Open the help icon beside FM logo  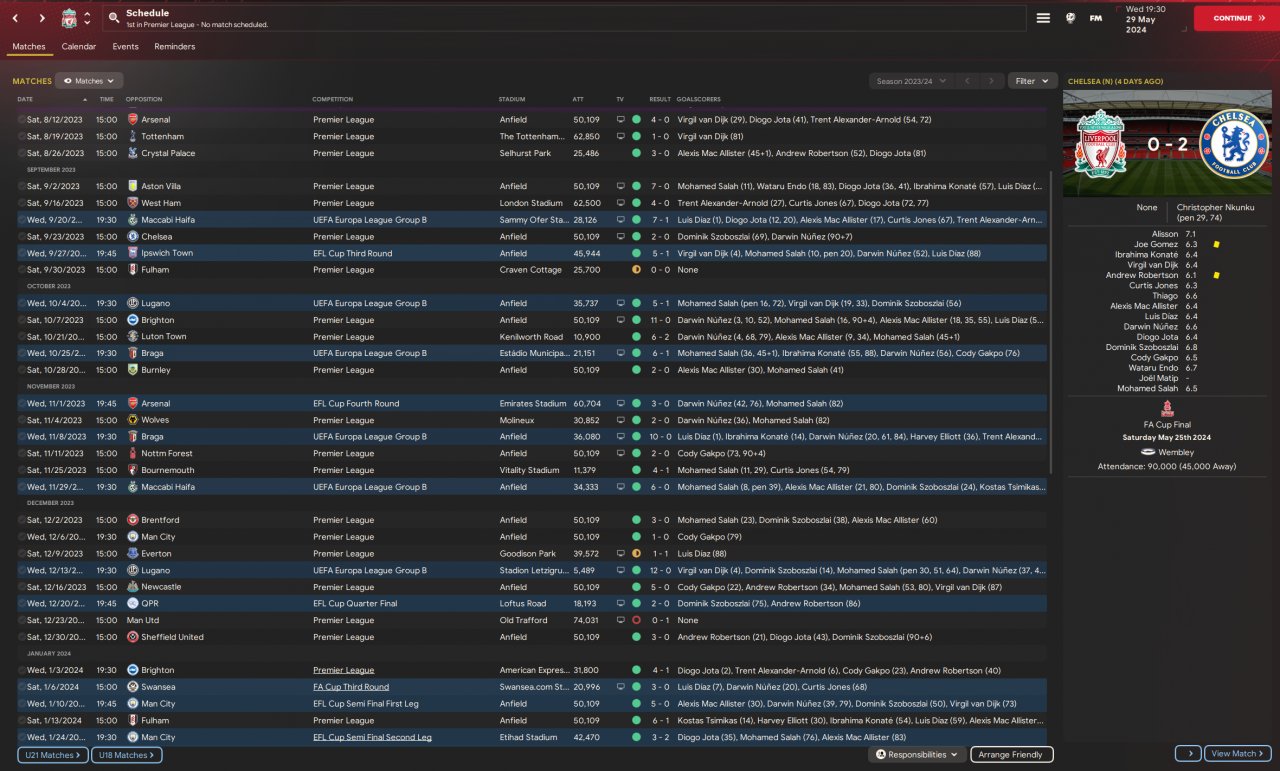pos(1070,18)
